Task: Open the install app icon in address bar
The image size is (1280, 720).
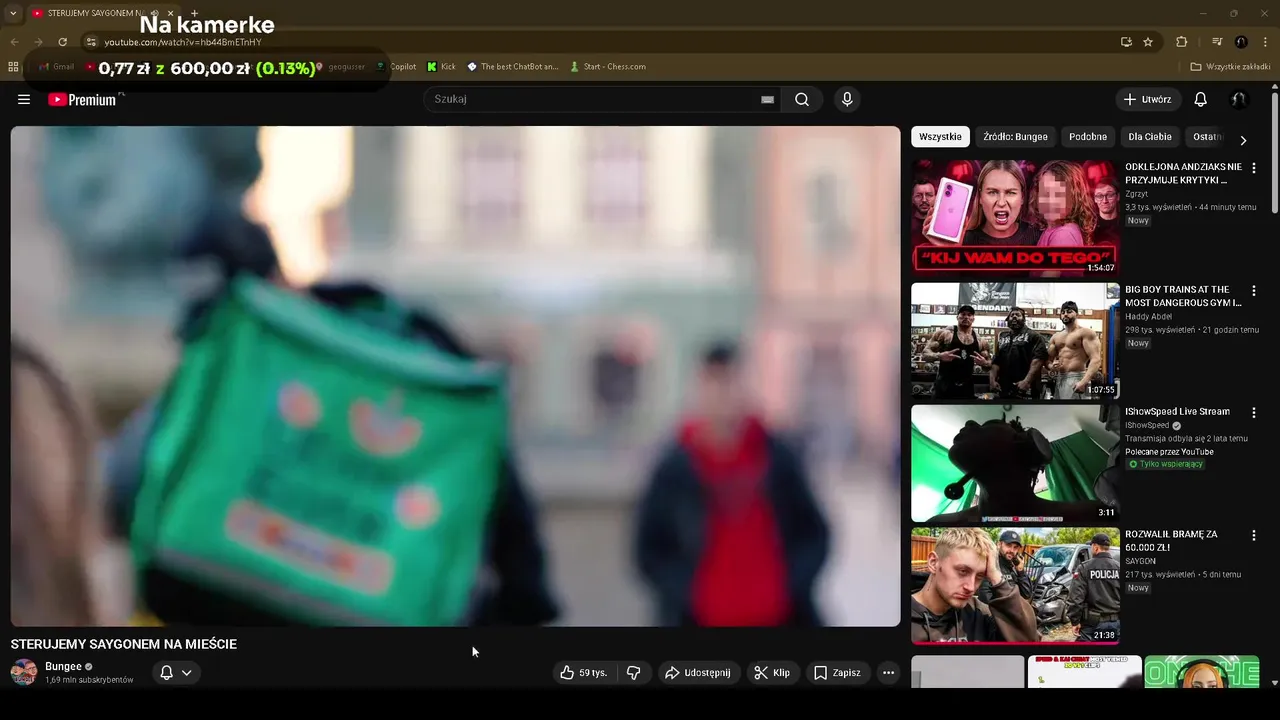Action: (x=1126, y=42)
